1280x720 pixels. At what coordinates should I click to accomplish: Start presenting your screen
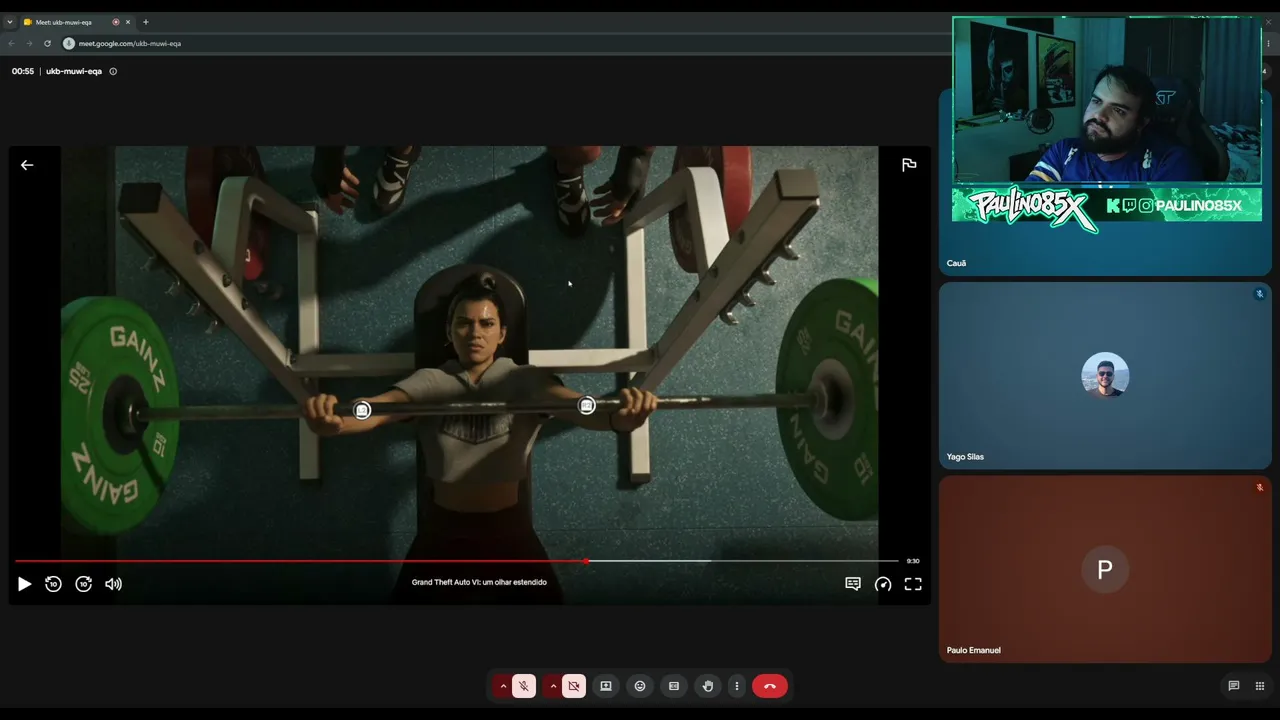(x=606, y=686)
